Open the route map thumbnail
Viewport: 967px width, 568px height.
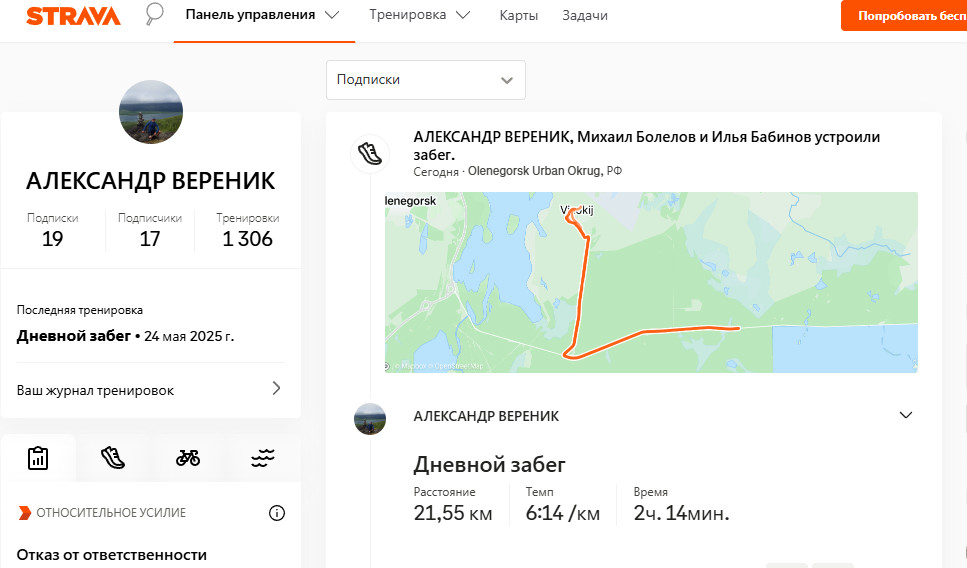click(651, 282)
